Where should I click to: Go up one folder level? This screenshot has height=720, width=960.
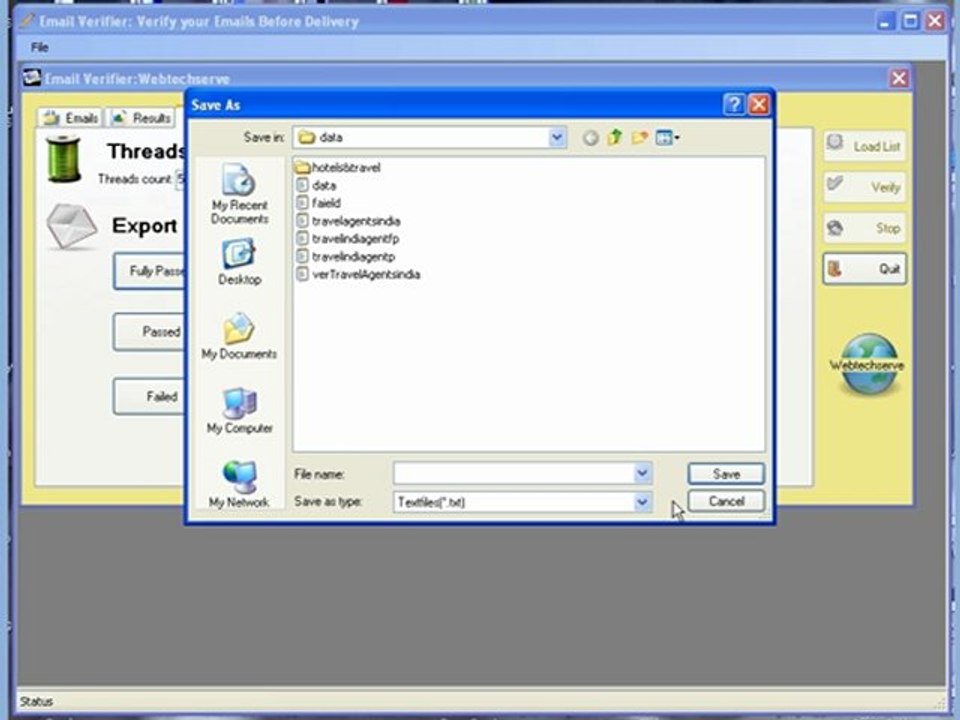(615, 138)
